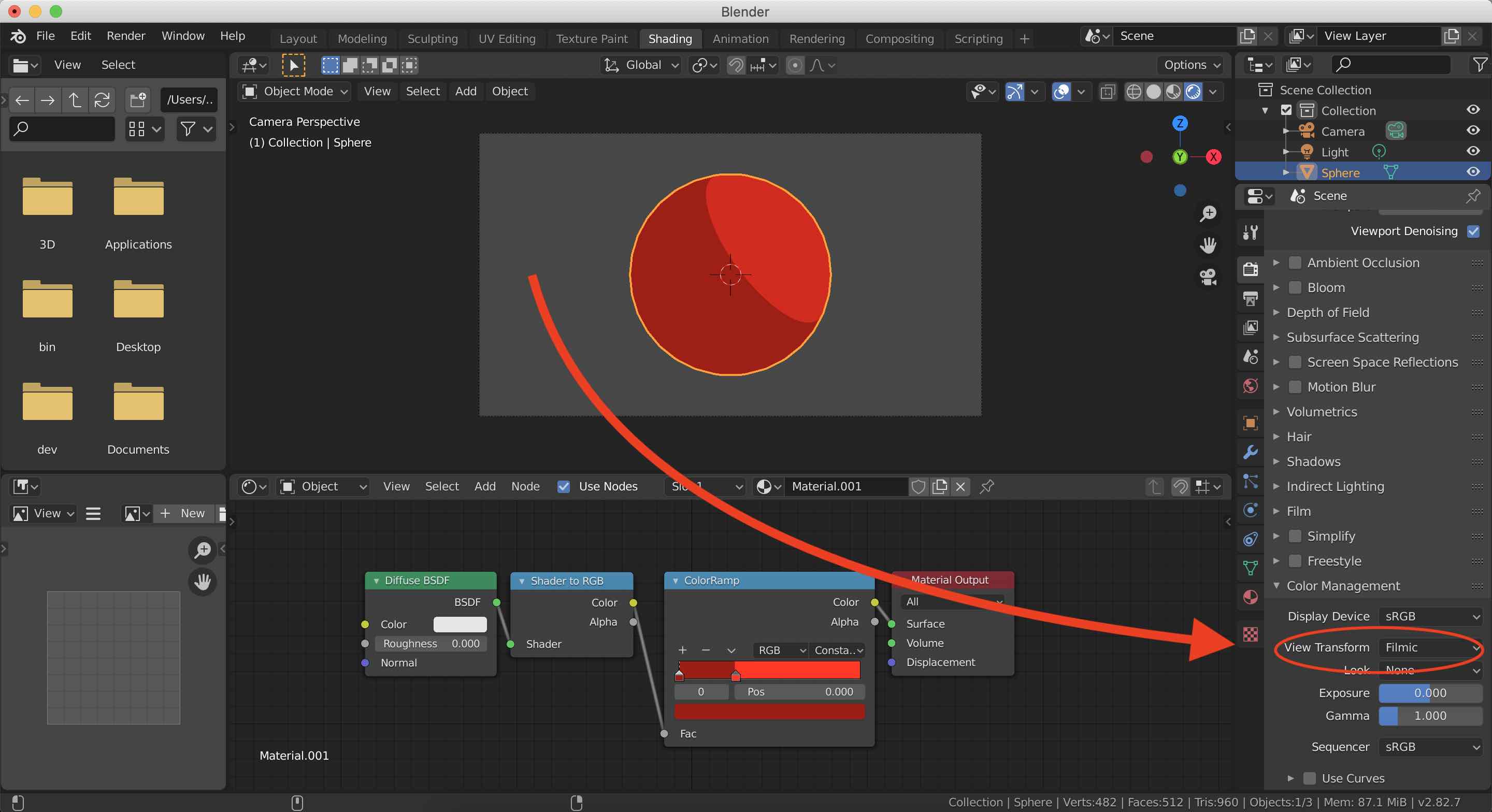Click the refresh file list icon

point(102,100)
